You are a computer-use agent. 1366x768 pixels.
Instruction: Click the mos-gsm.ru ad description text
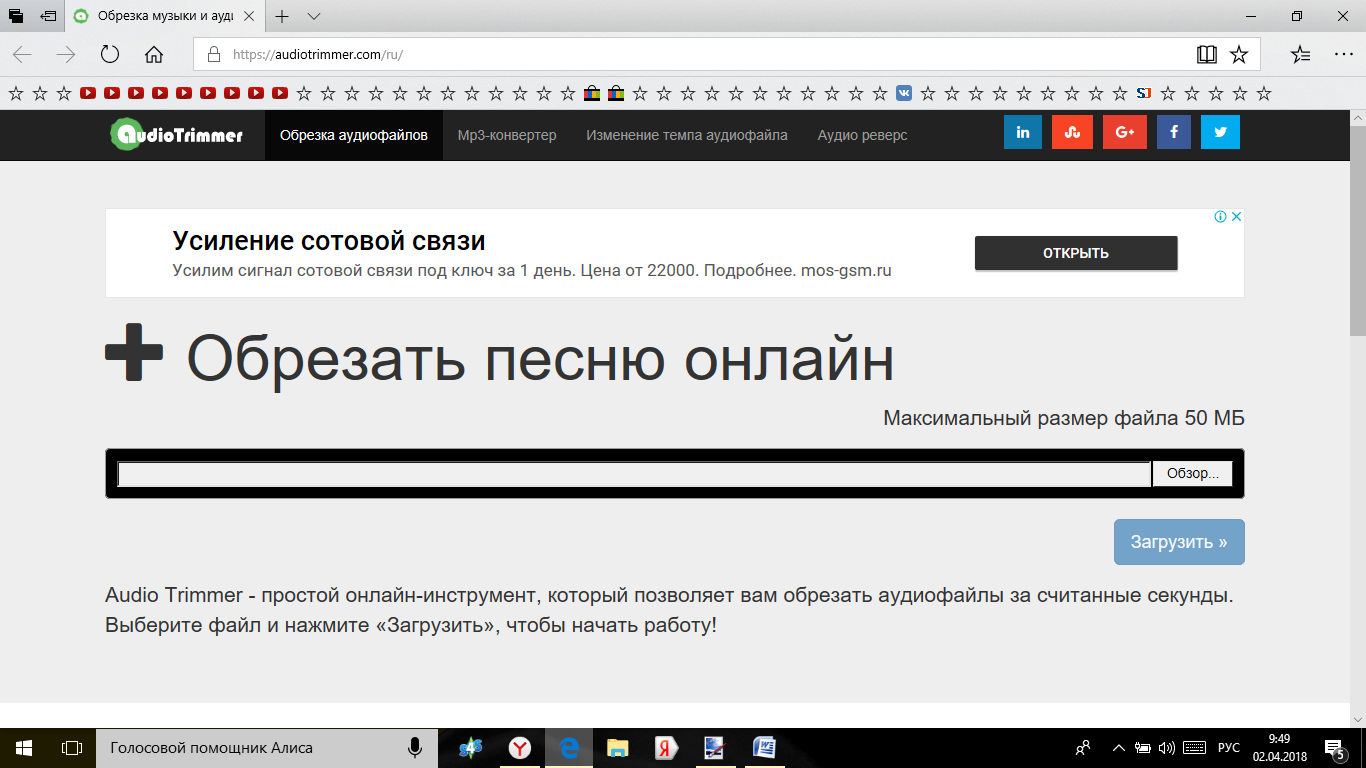532,270
